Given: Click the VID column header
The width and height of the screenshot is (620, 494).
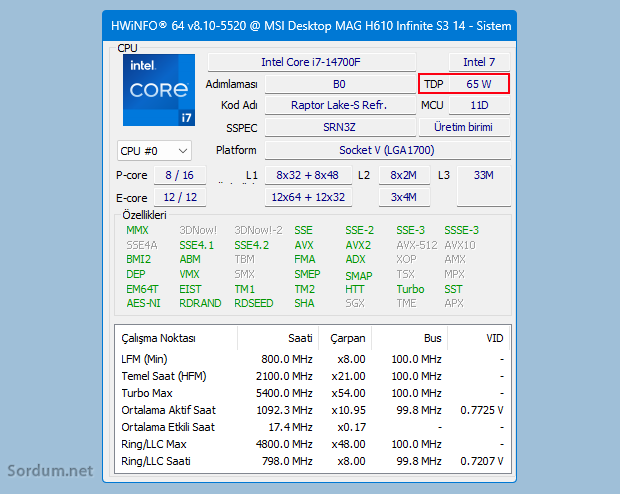Looking at the screenshot, I should point(479,338).
